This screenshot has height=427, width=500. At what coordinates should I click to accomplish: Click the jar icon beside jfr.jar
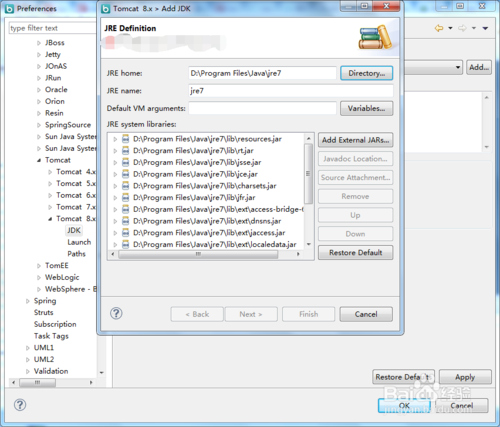125,198
